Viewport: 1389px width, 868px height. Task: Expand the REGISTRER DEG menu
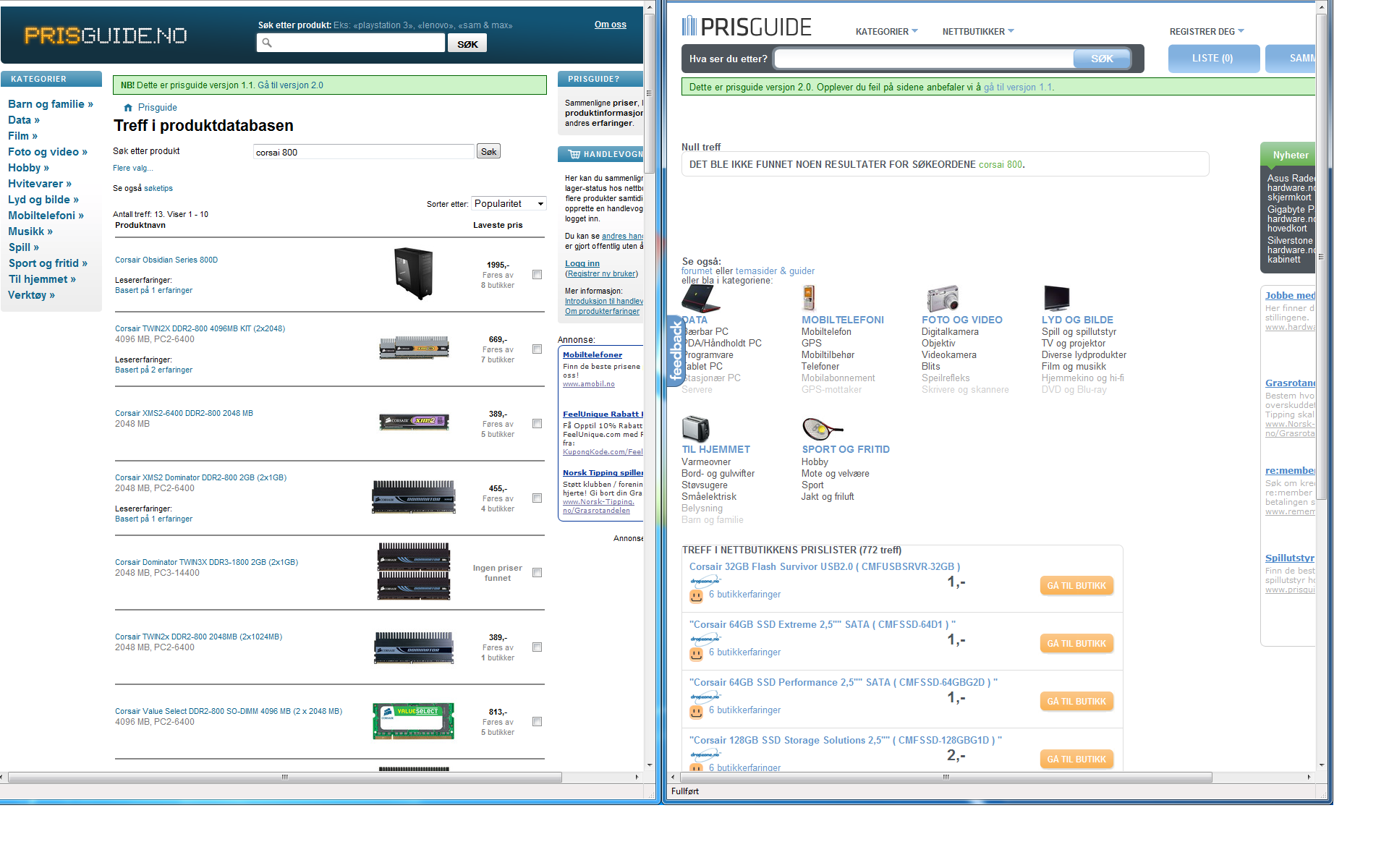[x=1207, y=31]
